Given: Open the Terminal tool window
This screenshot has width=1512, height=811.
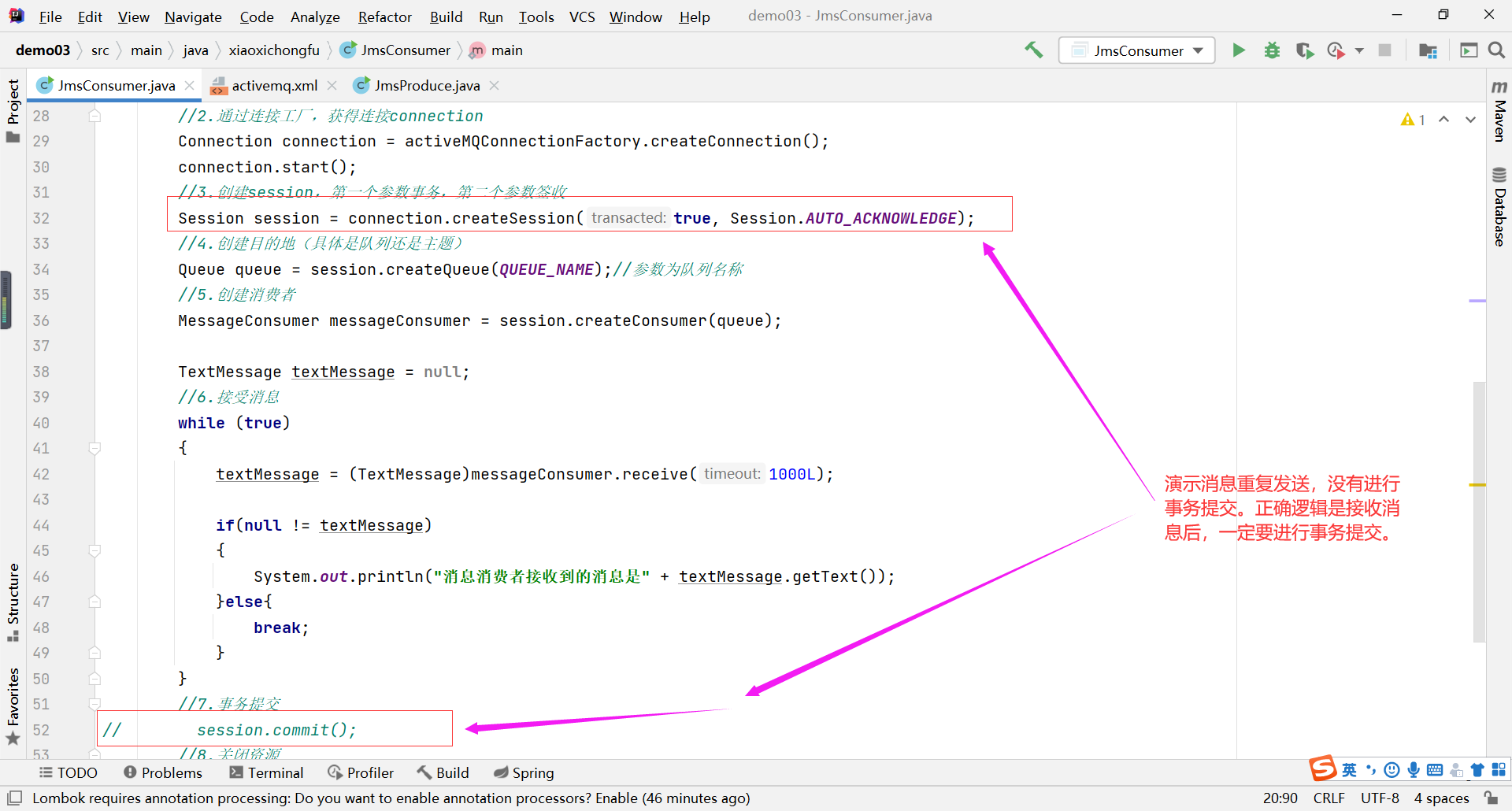Looking at the screenshot, I should click(x=266, y=772).
